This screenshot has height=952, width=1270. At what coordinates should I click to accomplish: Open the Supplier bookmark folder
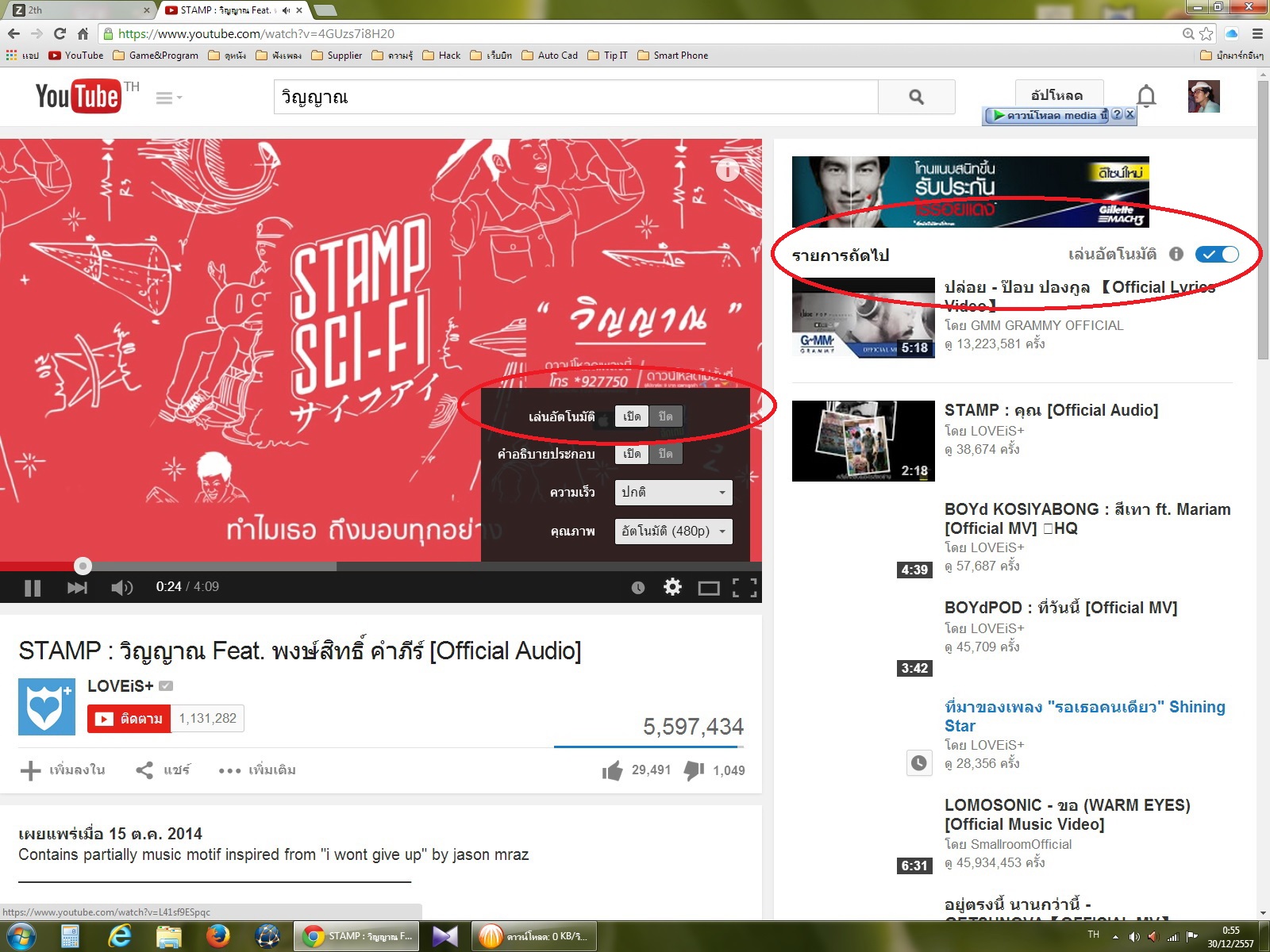pos(337,56)
